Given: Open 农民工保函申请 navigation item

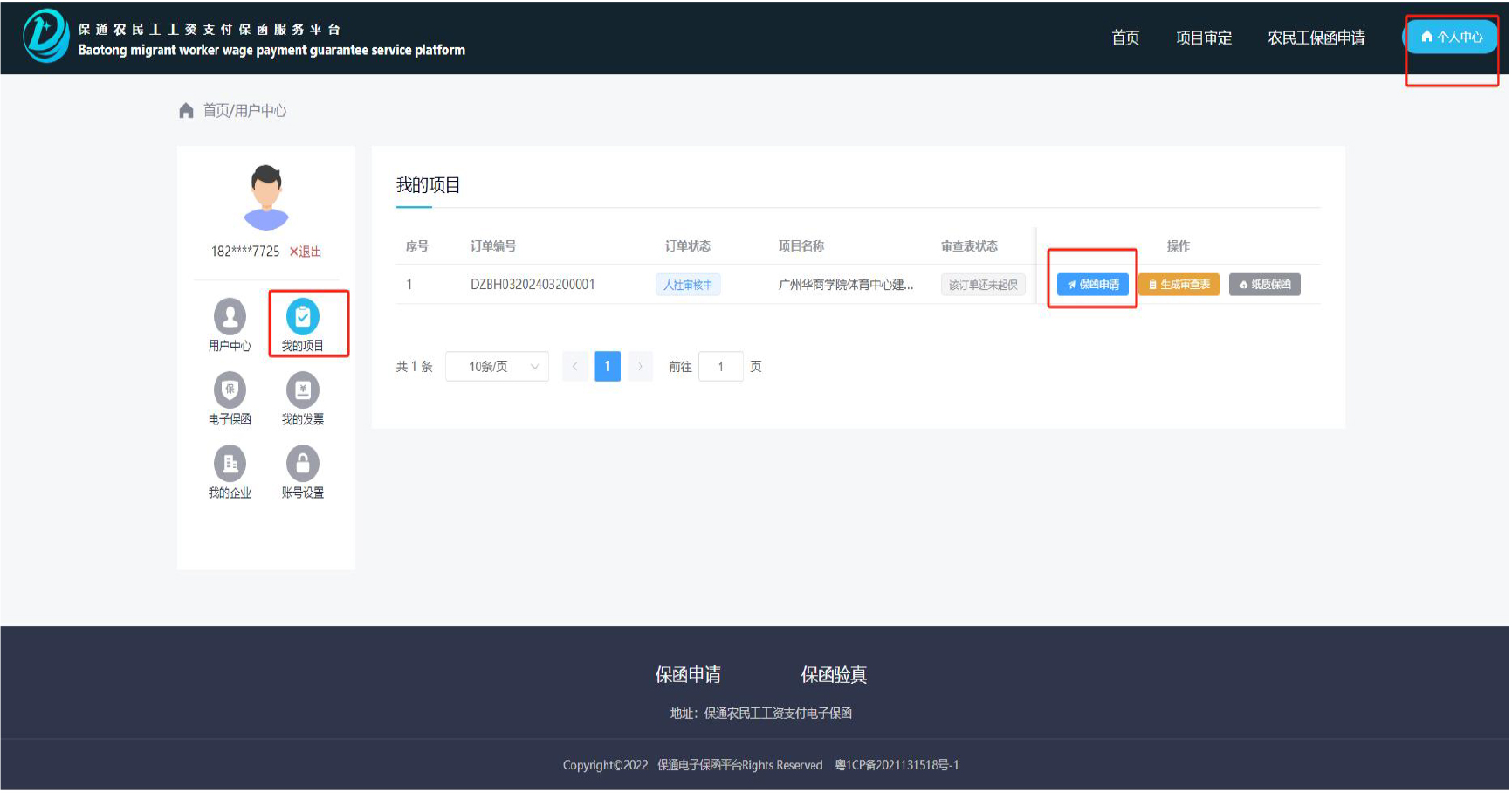Looking at the screenshot, I should point(1316,38).
